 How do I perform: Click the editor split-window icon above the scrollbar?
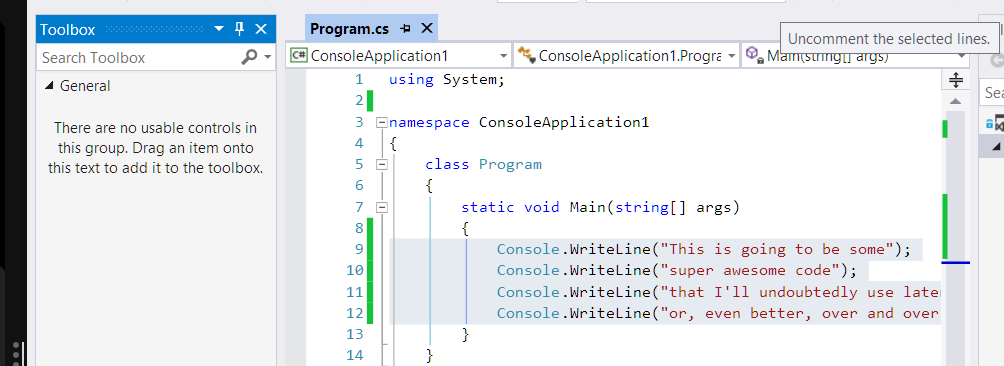(955, 80)
